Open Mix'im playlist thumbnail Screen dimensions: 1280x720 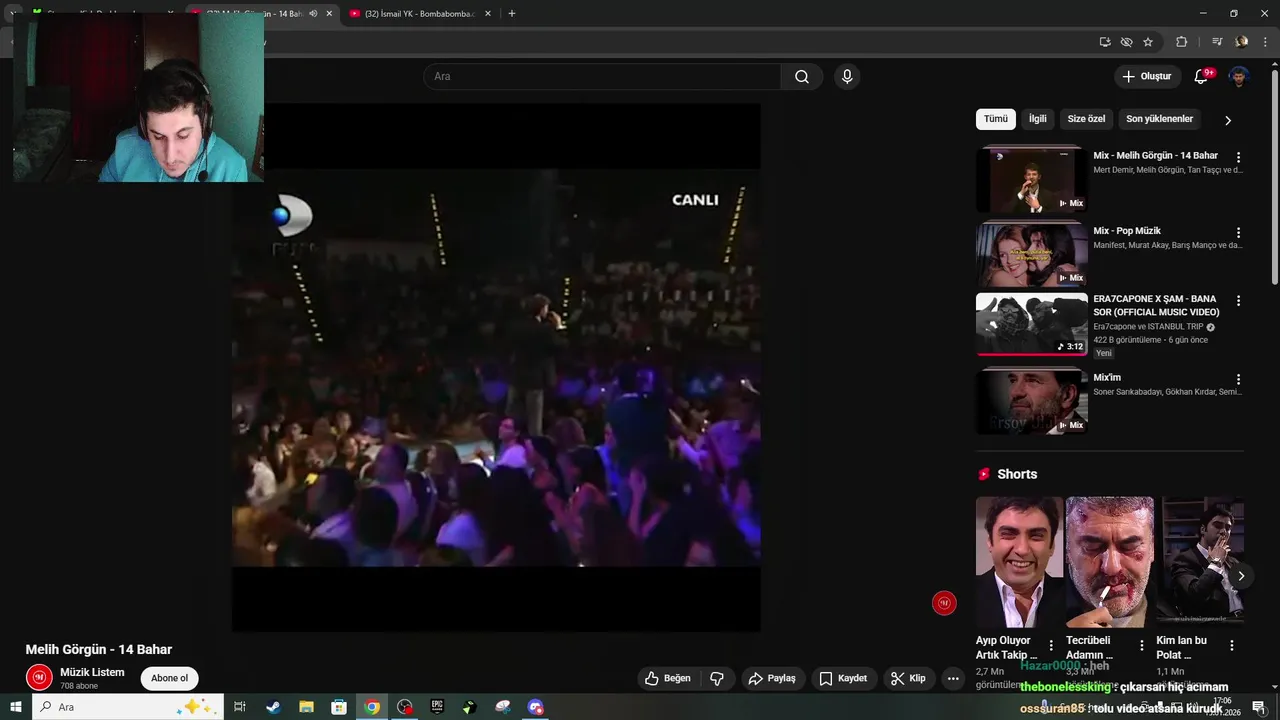pyautogui.click(x=1032, y=401)
